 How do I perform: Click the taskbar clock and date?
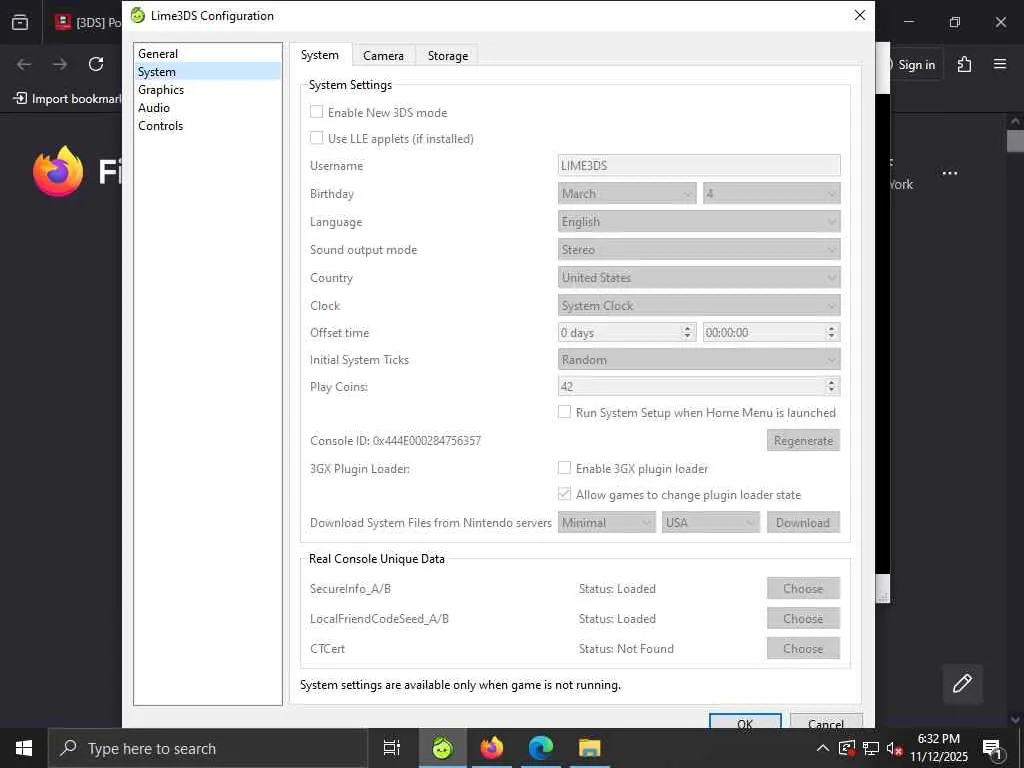coord(938,748)
